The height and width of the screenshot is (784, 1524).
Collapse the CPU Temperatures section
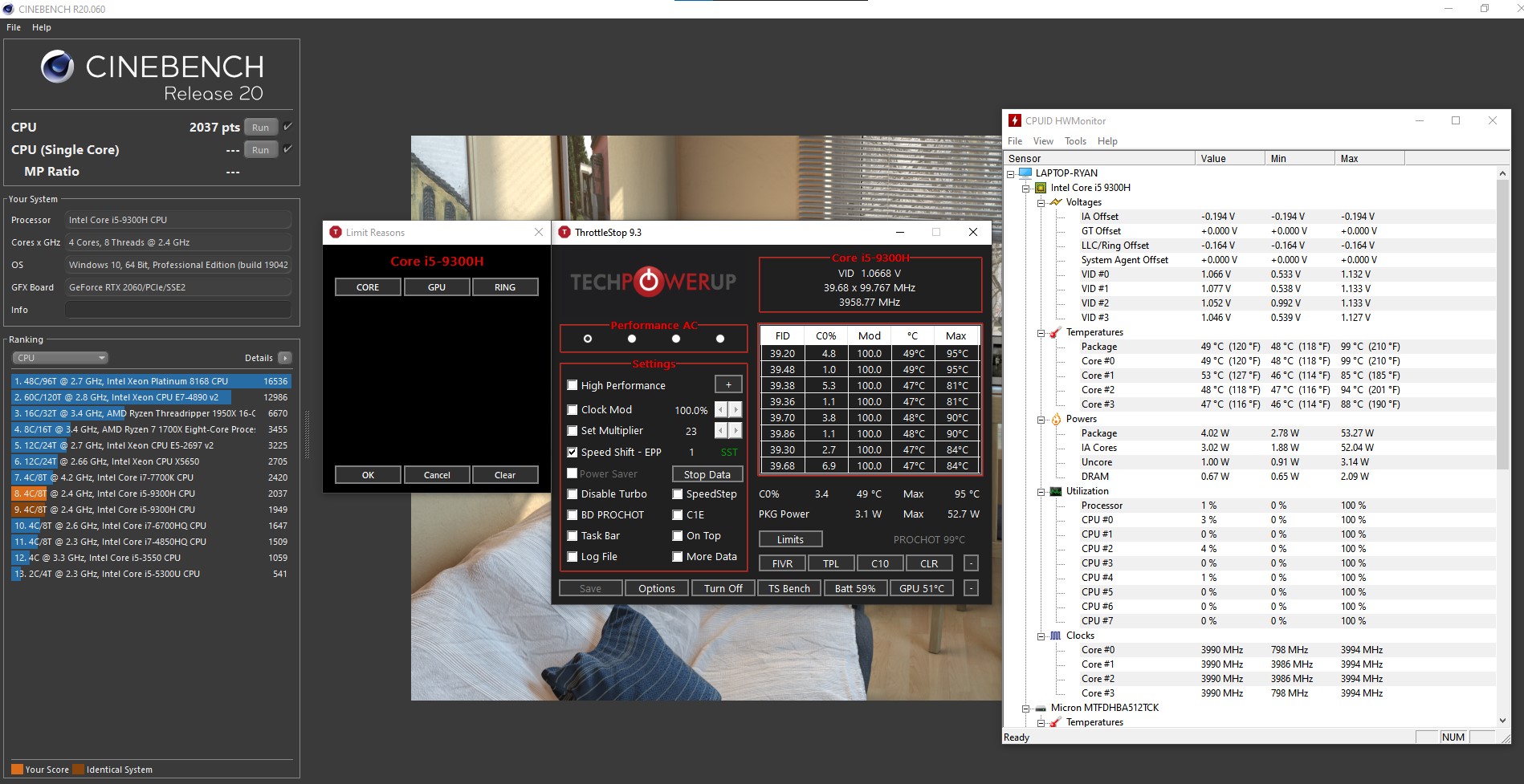tap(1041, 332)
